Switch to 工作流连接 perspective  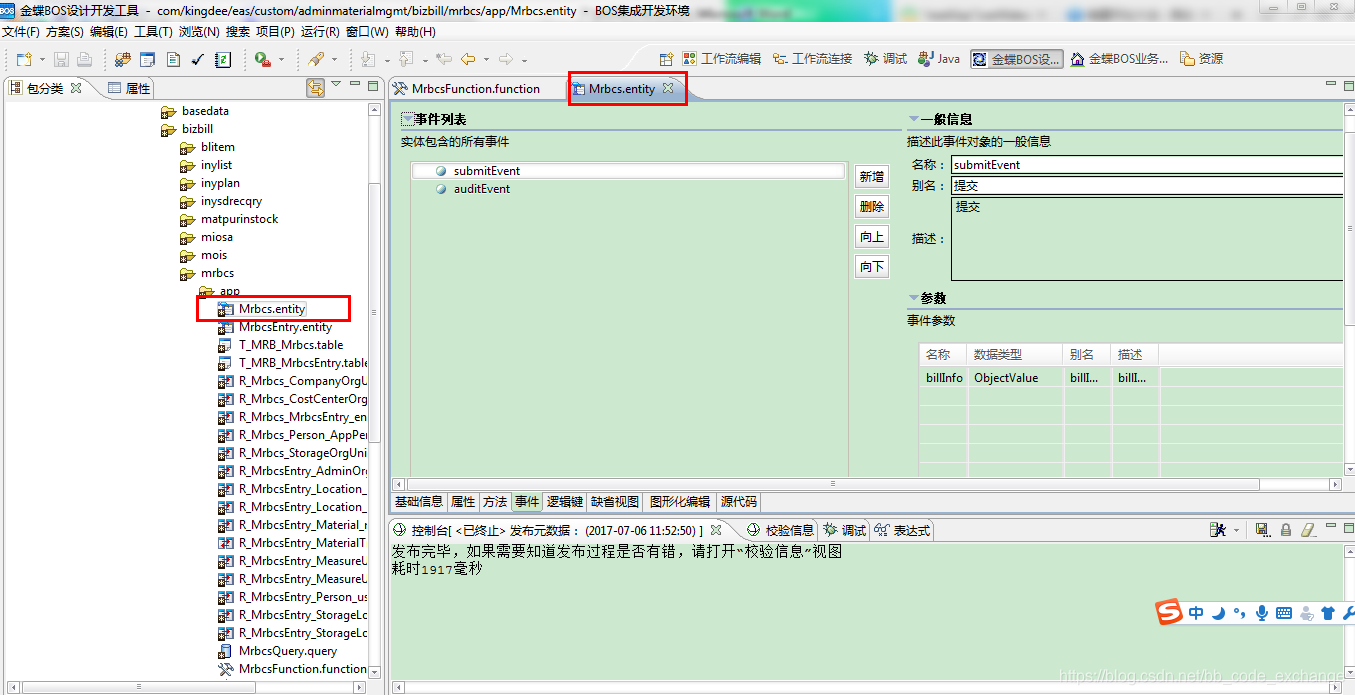[812, 59]
